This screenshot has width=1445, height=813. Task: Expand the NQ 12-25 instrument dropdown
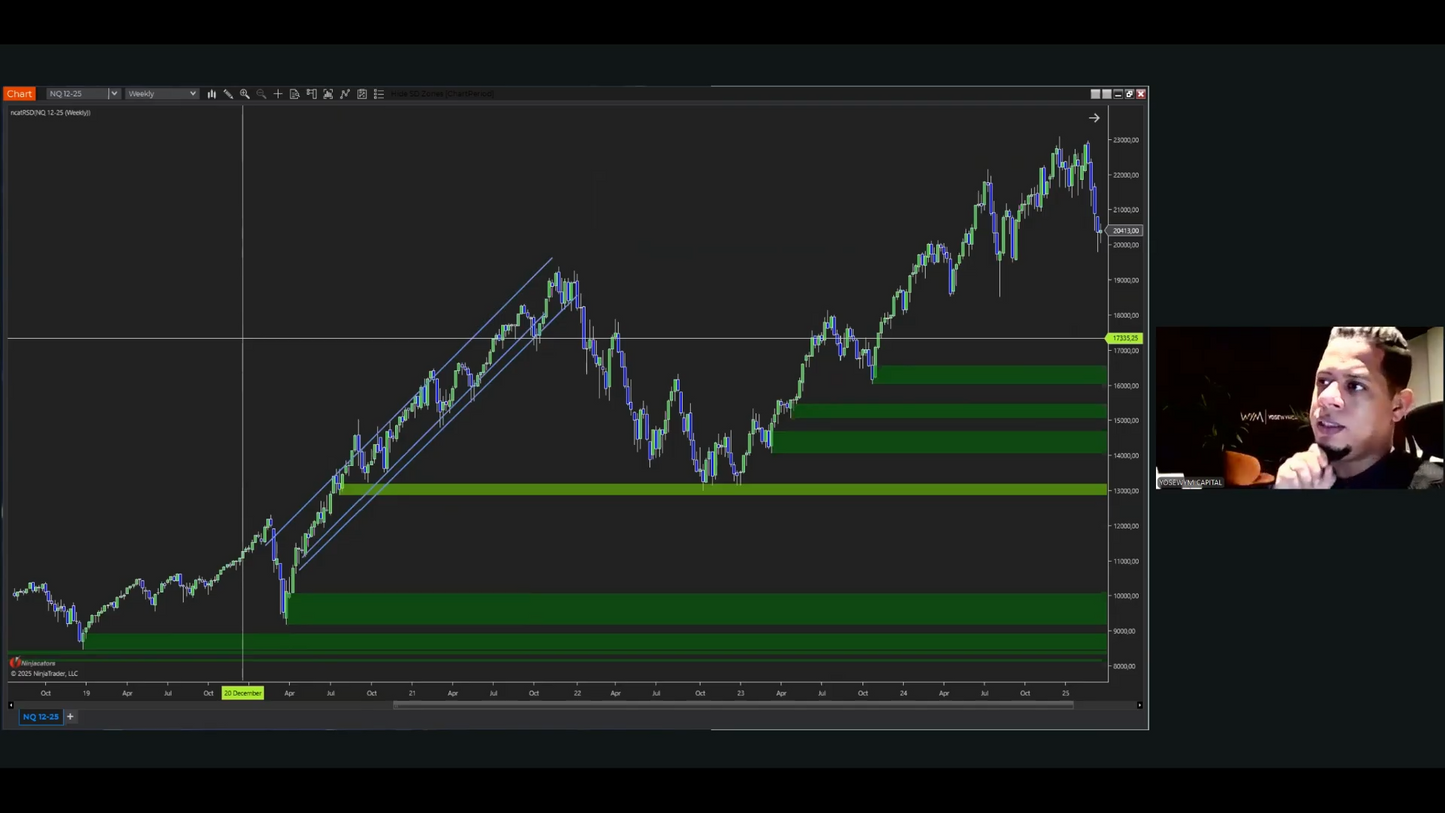[x=113, y=94]
